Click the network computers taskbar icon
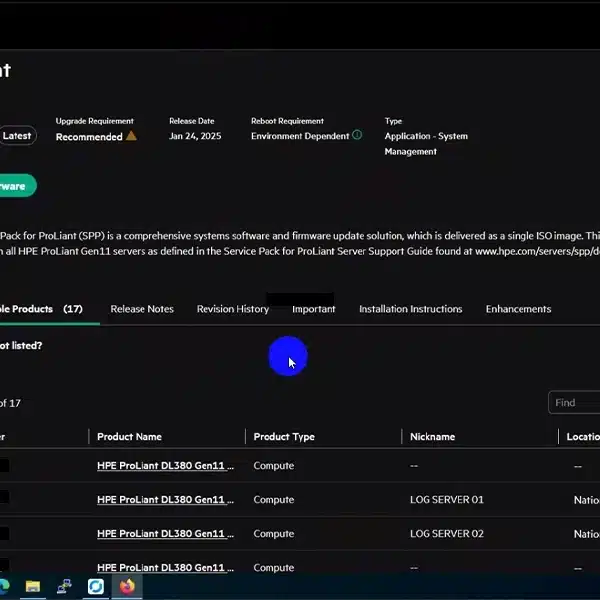Image resolution: width=600 pixels, height=600 pixels. (x=64, y=586)
